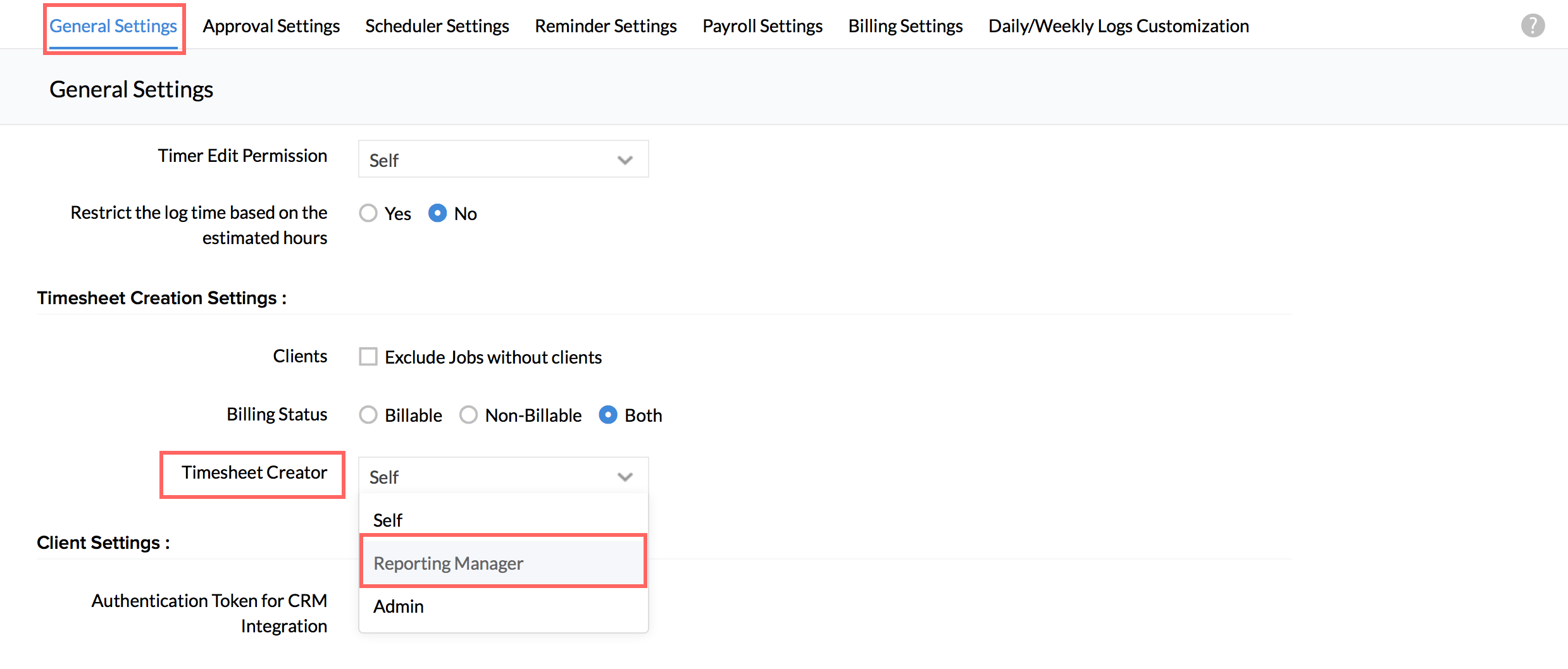Switch to the Approval Settings tab

[x=271, y=26]
